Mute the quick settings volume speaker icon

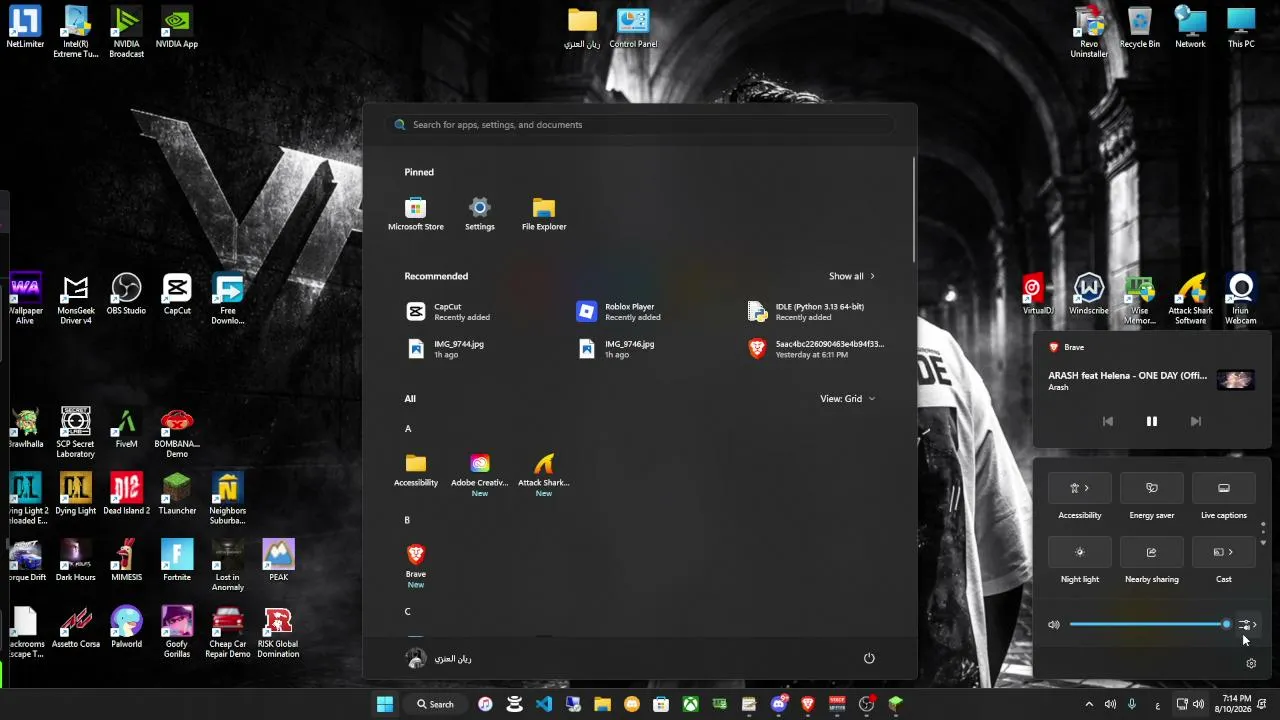1054,625
